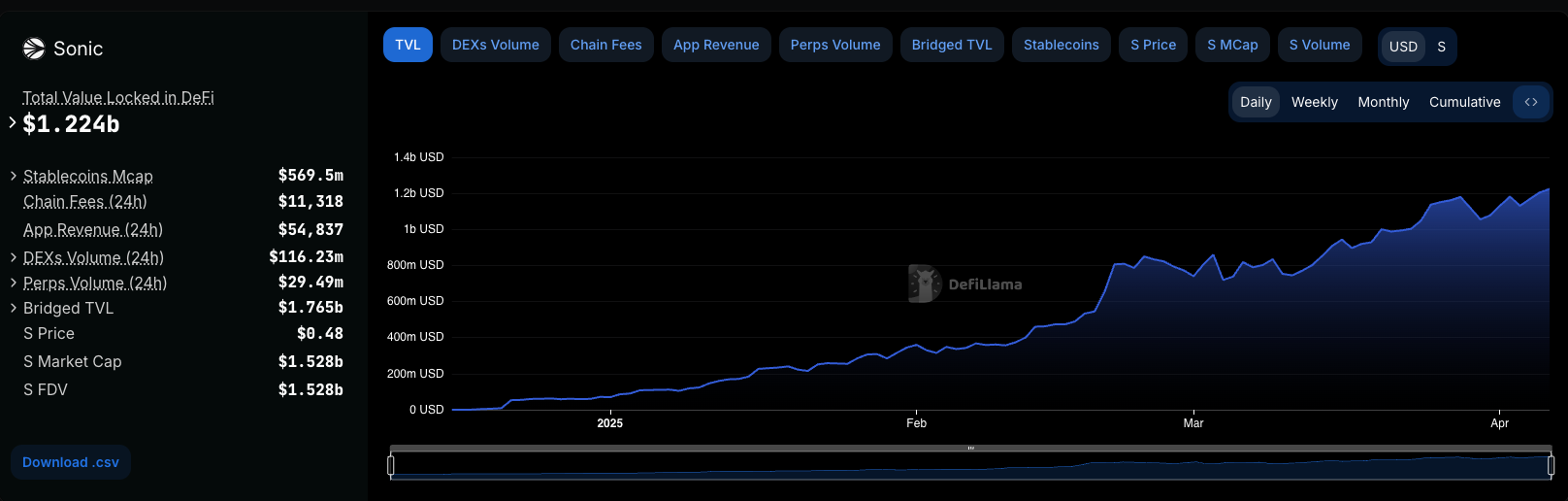Enable Chain Fees on the chart
Image resolution: width=1568 pixels, height=501 pixels.
(x=606, y=45)
